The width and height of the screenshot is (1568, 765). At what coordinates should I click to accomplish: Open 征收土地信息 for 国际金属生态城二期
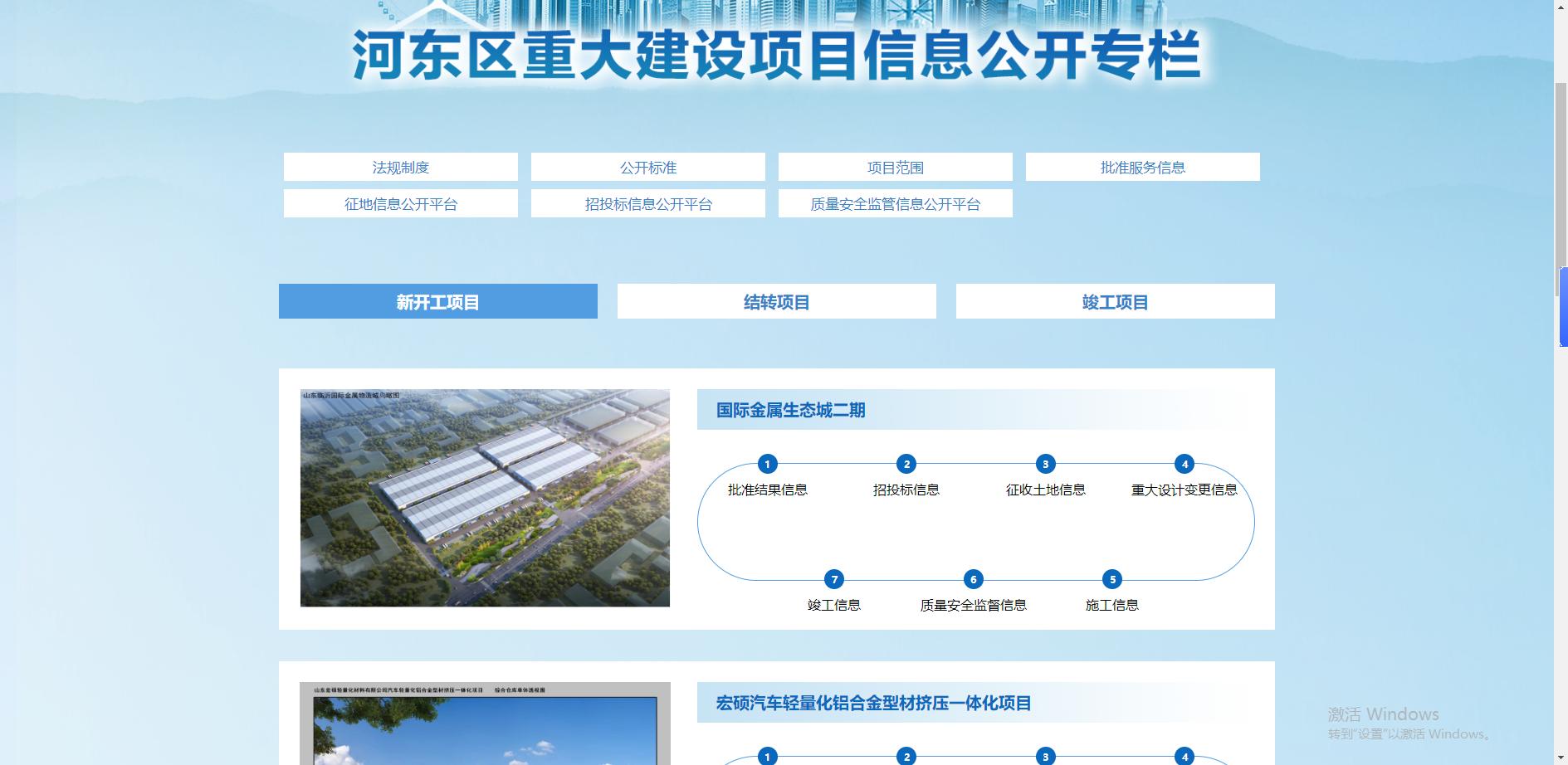pyautogui.click(x=1046, y=490)
